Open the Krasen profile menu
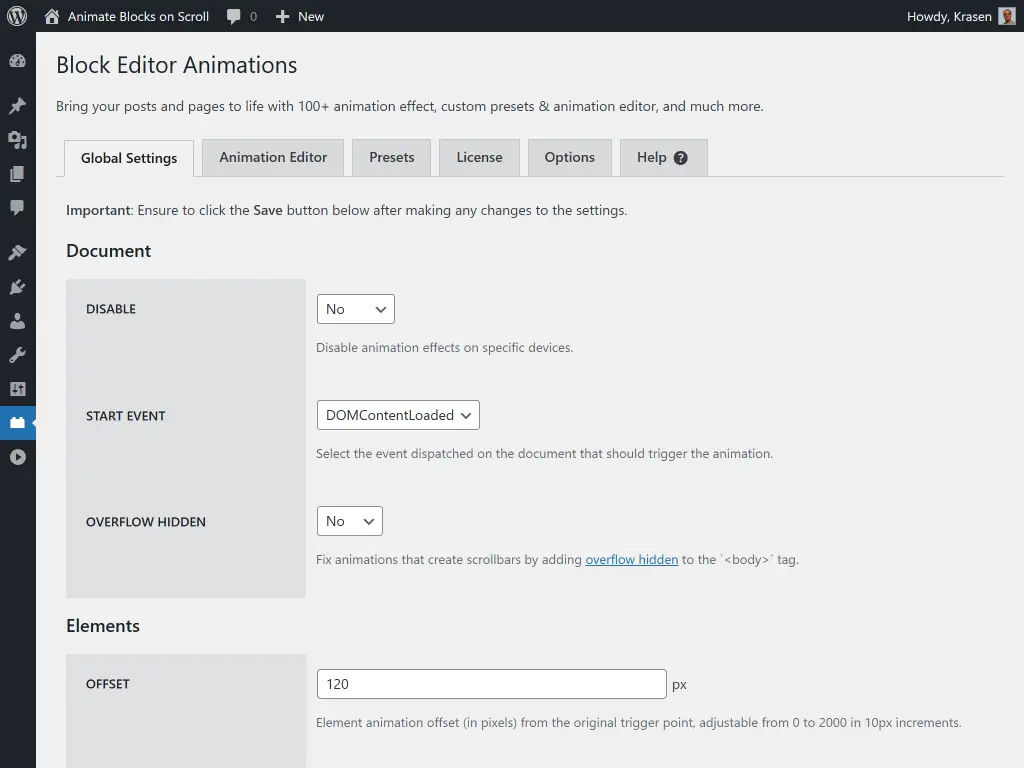1024x768 pixels. 960,16
